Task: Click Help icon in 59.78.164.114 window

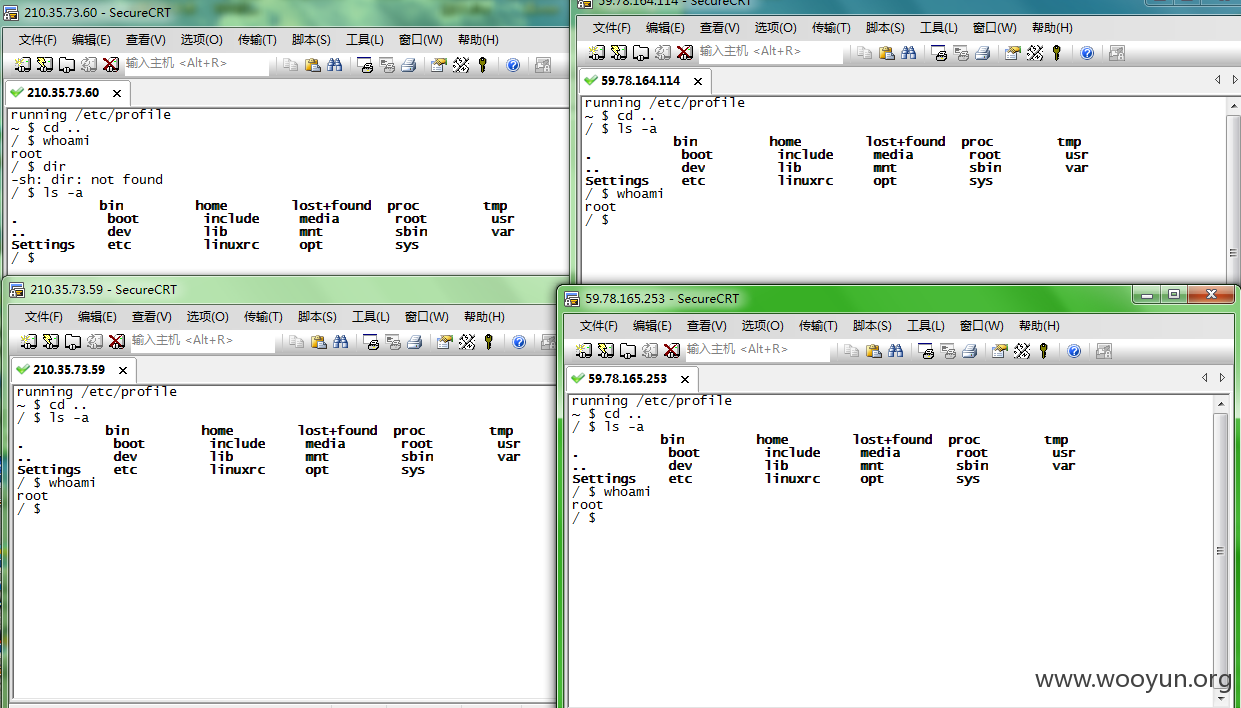Action: pyautogui.click(x=1087, y=52)
